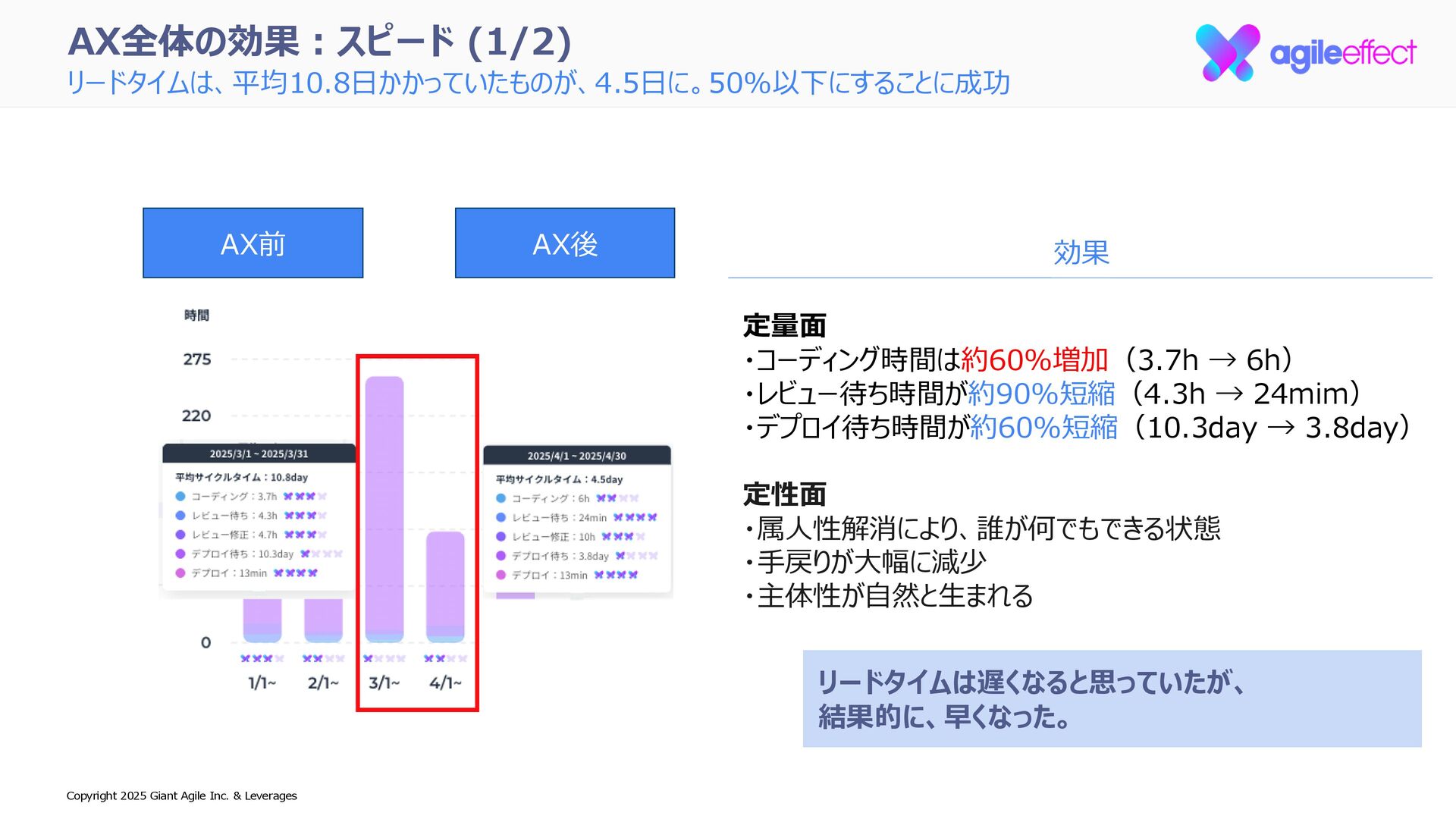Image resolution: width=1456 pixels, height=819 pixels.
Task: Click the pink deploy legend dot in April tooltip
Action: click(500, 575)
